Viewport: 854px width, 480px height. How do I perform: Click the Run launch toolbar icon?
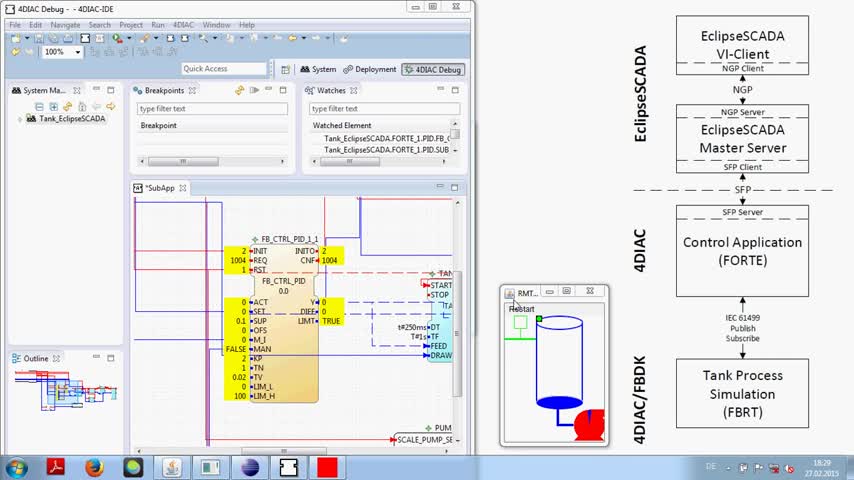click(117, 38)
